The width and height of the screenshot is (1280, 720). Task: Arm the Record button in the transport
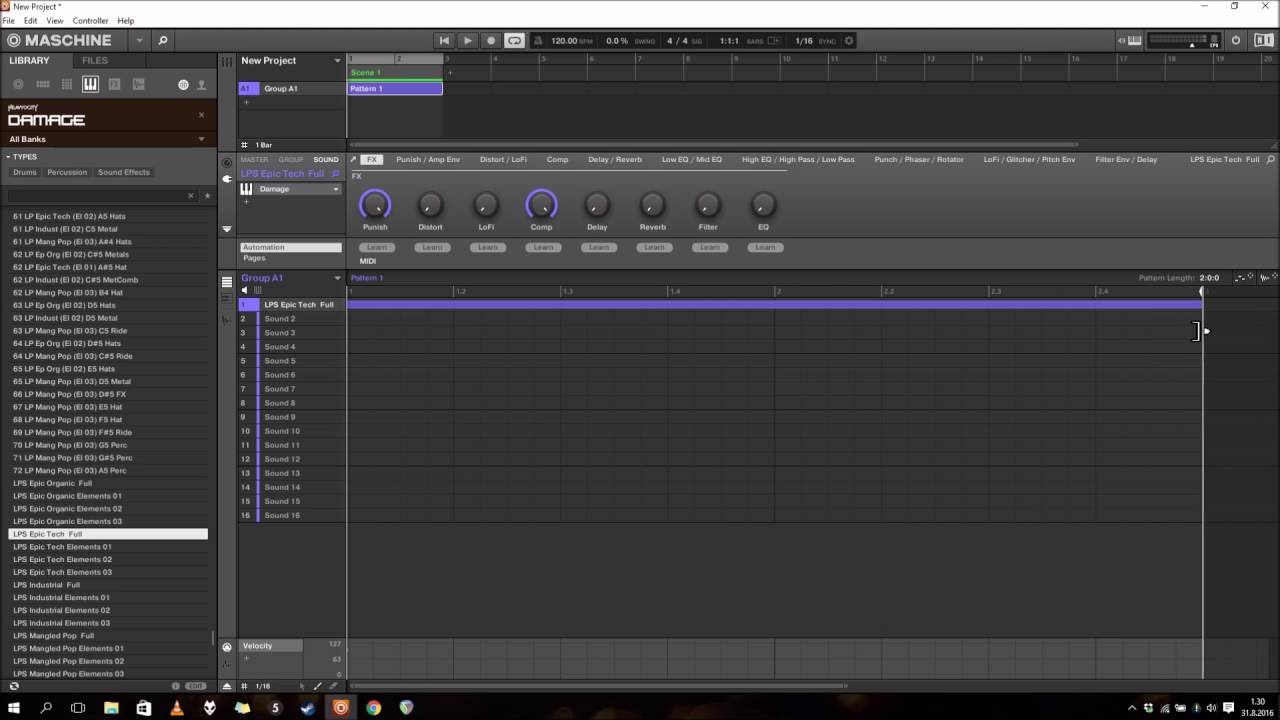click(x=490, y=41)
